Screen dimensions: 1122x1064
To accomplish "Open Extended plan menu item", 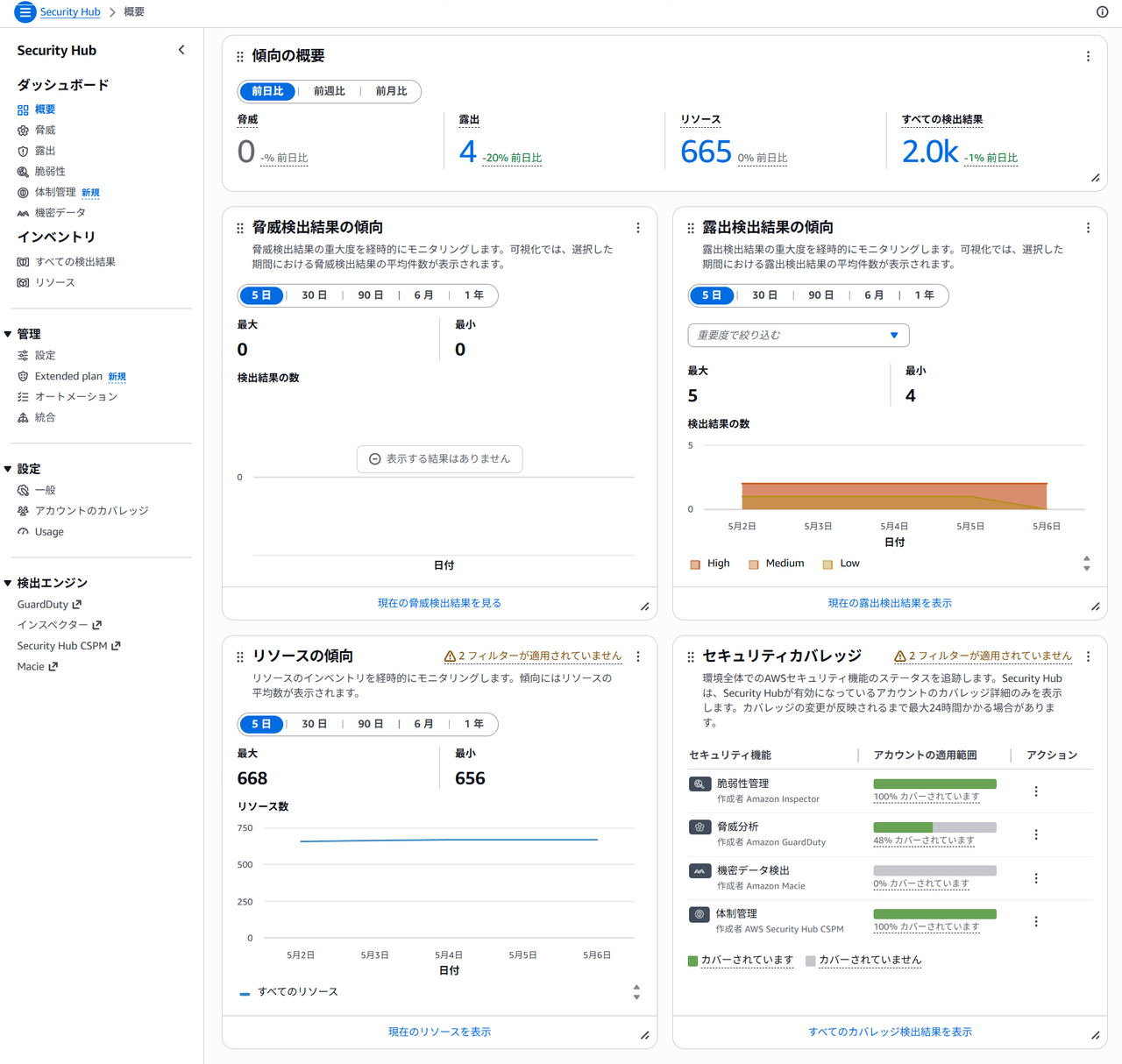I will point(68,376).
